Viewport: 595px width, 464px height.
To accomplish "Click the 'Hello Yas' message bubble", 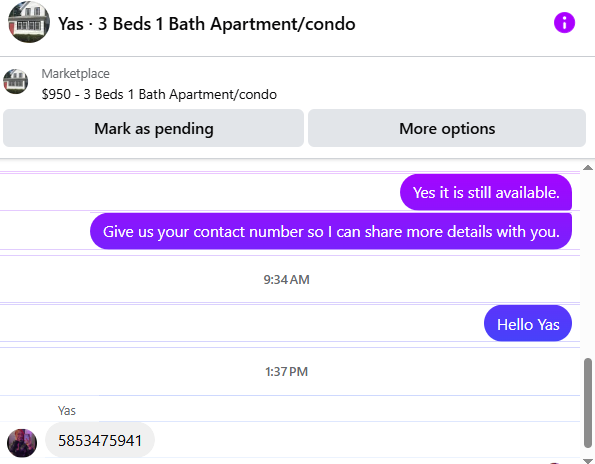I will point(528,324).
